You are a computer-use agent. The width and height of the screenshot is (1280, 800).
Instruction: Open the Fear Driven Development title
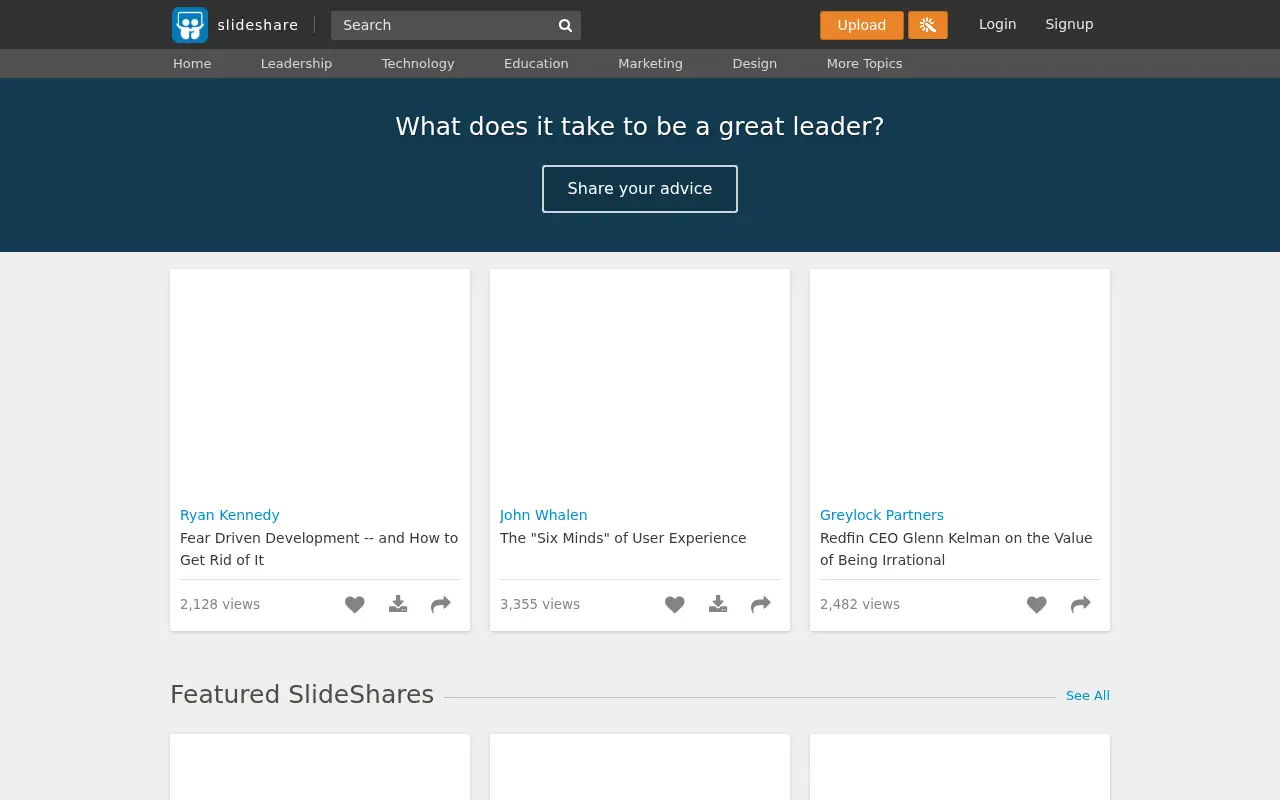(319, 549)
